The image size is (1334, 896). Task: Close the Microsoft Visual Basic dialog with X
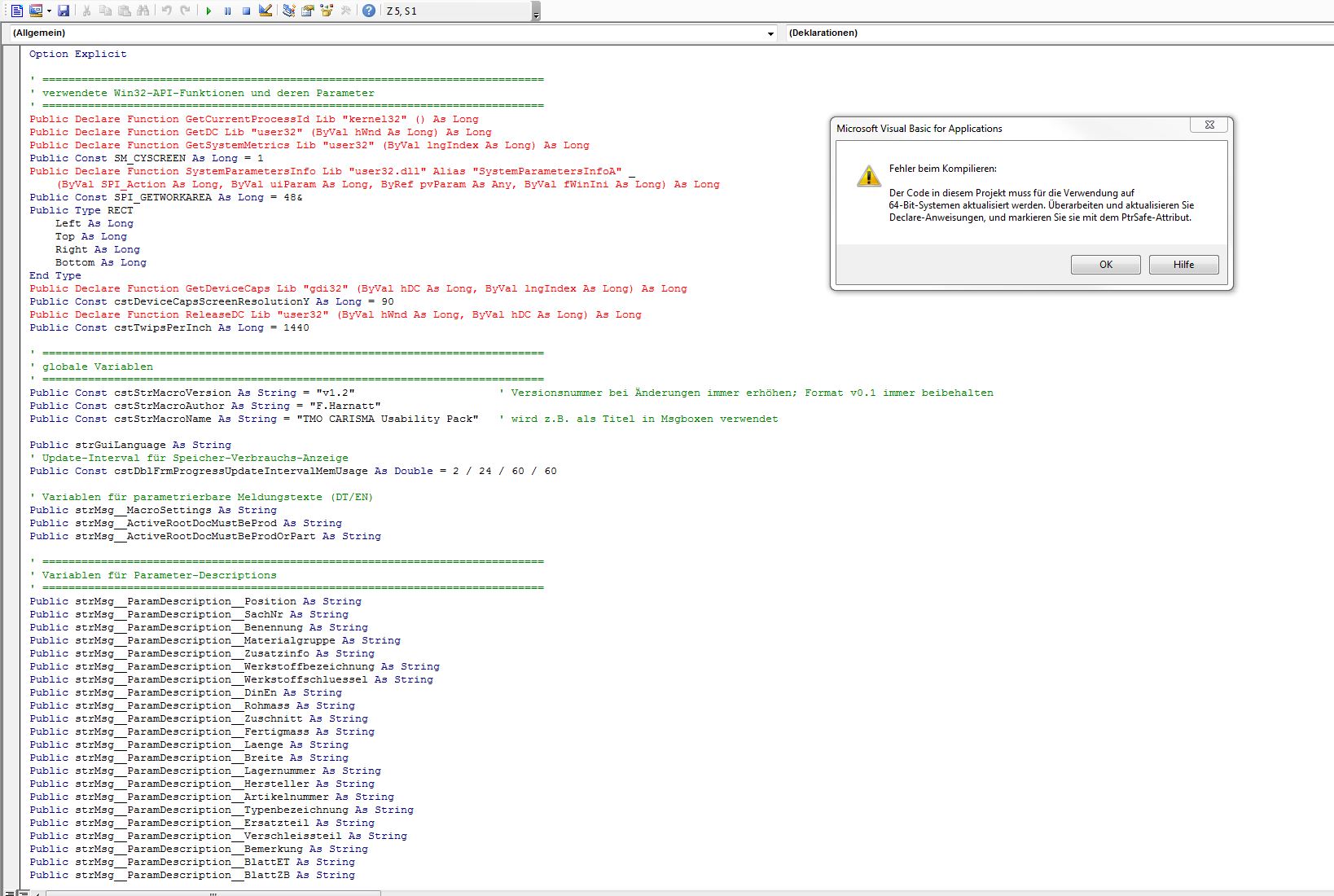[1209, 125]
